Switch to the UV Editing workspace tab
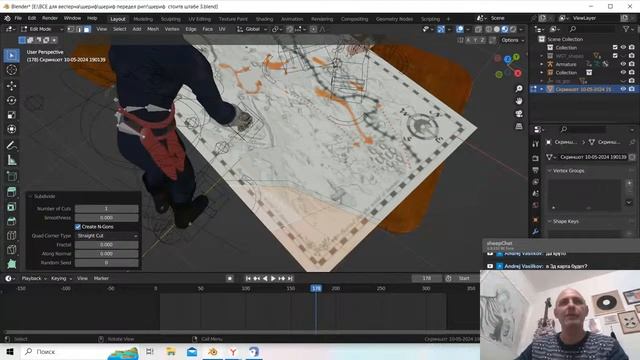 click(200, 19)
